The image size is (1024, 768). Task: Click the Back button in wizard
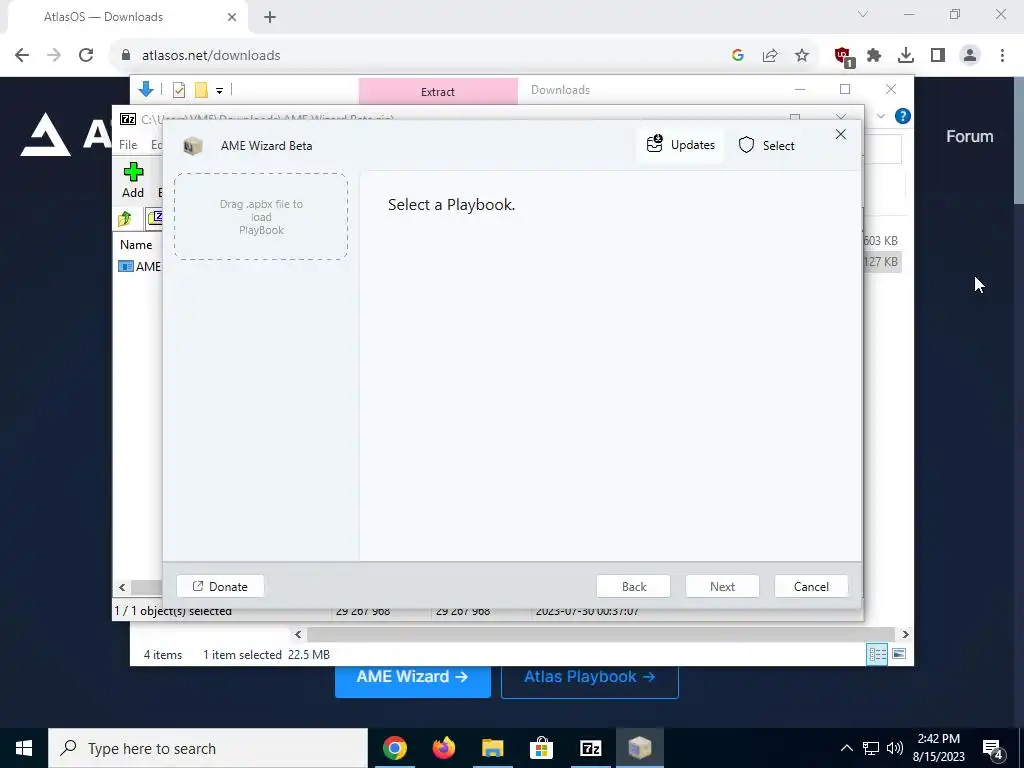point(633,586)
